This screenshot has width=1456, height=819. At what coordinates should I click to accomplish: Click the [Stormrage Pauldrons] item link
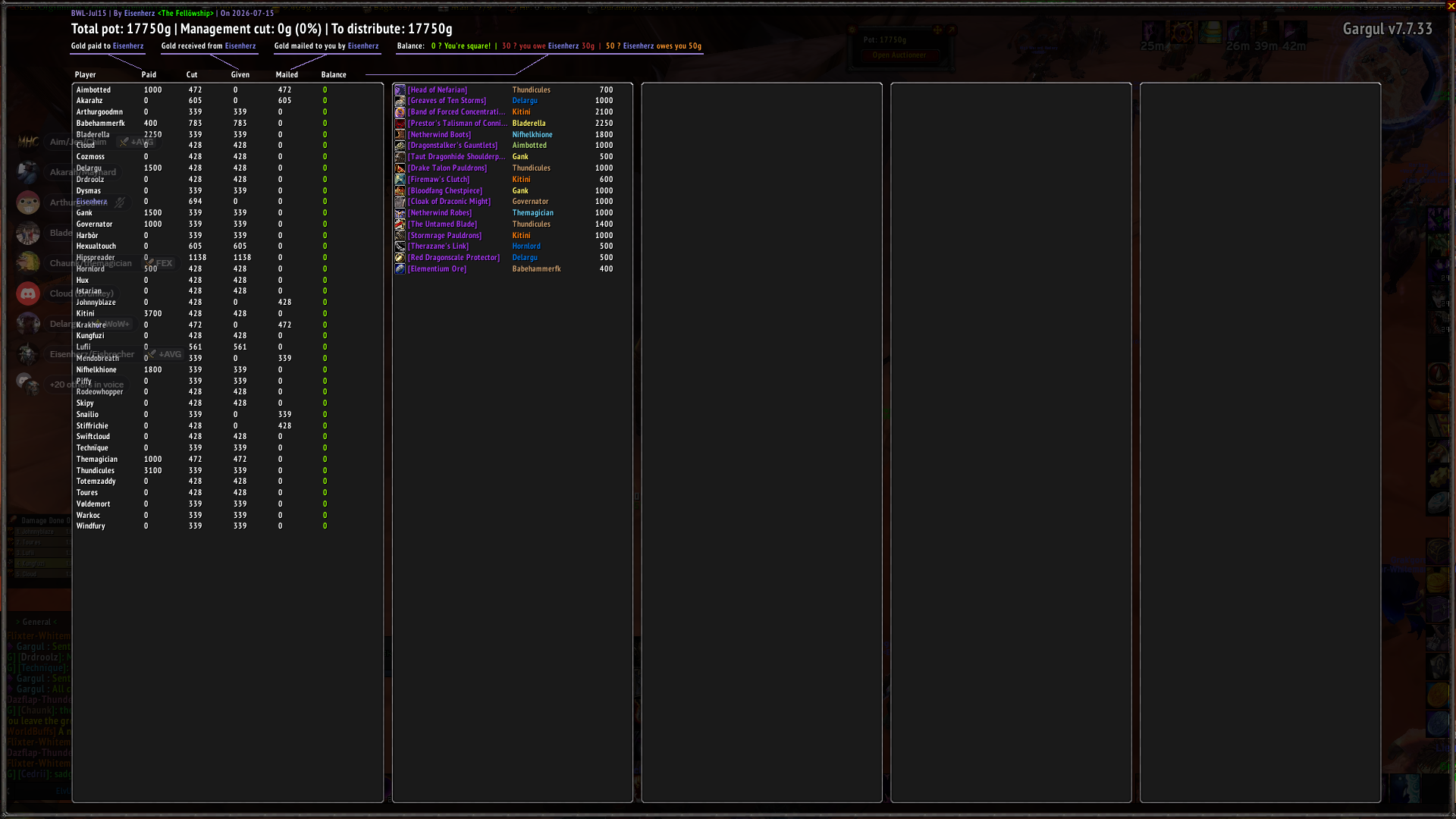444,236
